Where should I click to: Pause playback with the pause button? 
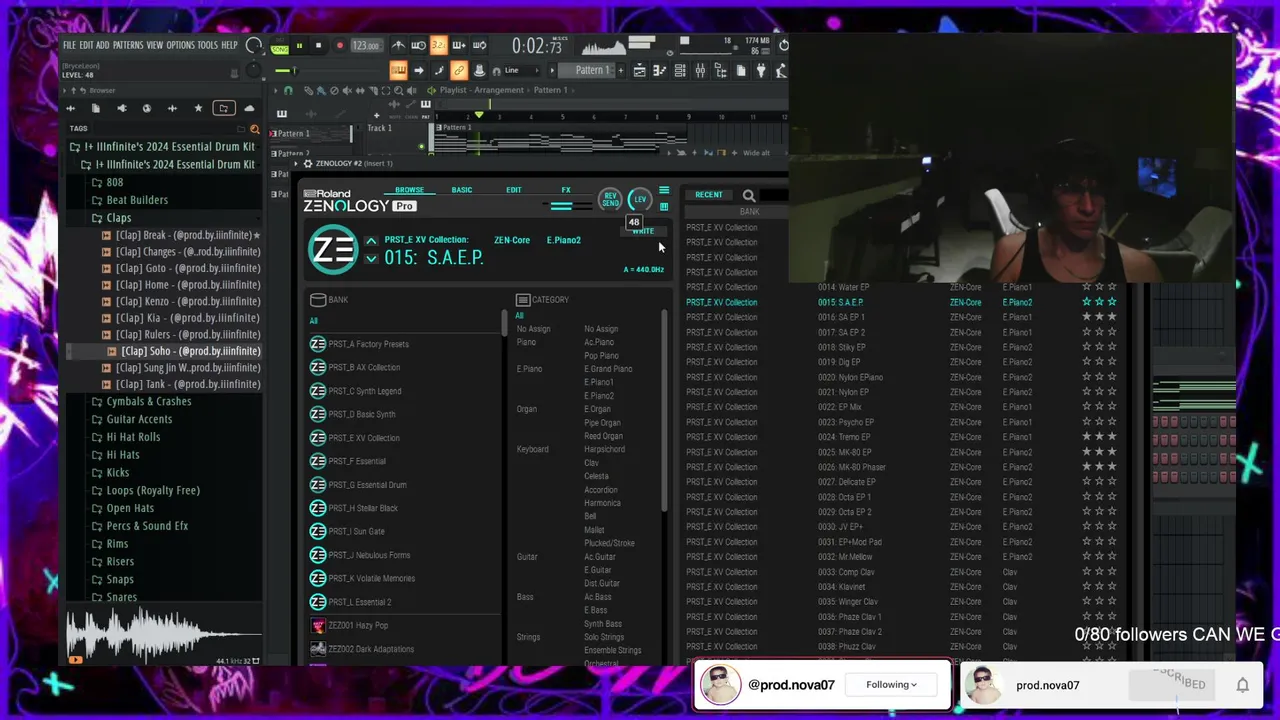point(299,45)
